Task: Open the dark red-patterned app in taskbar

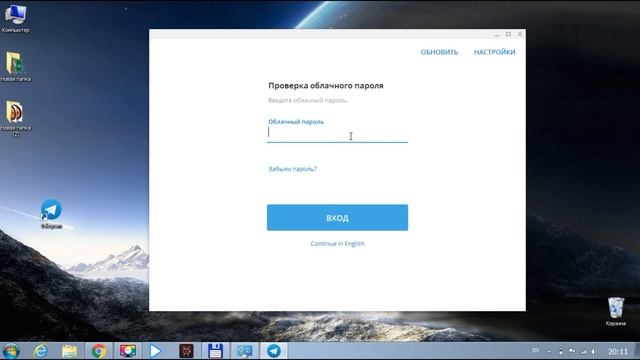Action: tap(186, 351)
